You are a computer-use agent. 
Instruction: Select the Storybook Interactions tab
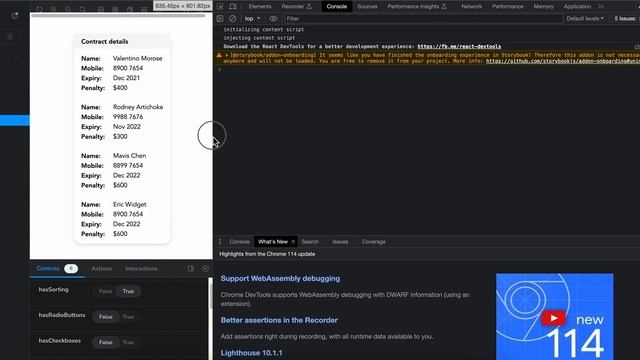[141, 269]
